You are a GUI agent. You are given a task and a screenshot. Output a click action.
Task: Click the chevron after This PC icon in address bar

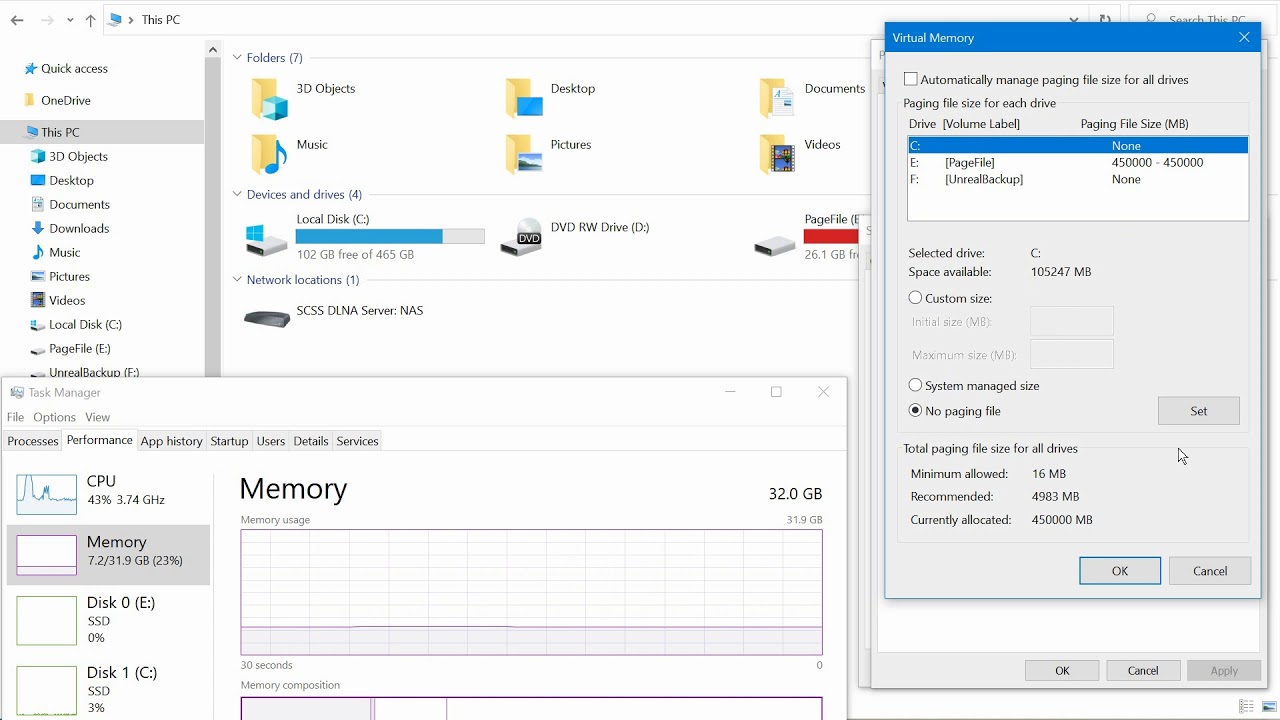tap(131, 20)
